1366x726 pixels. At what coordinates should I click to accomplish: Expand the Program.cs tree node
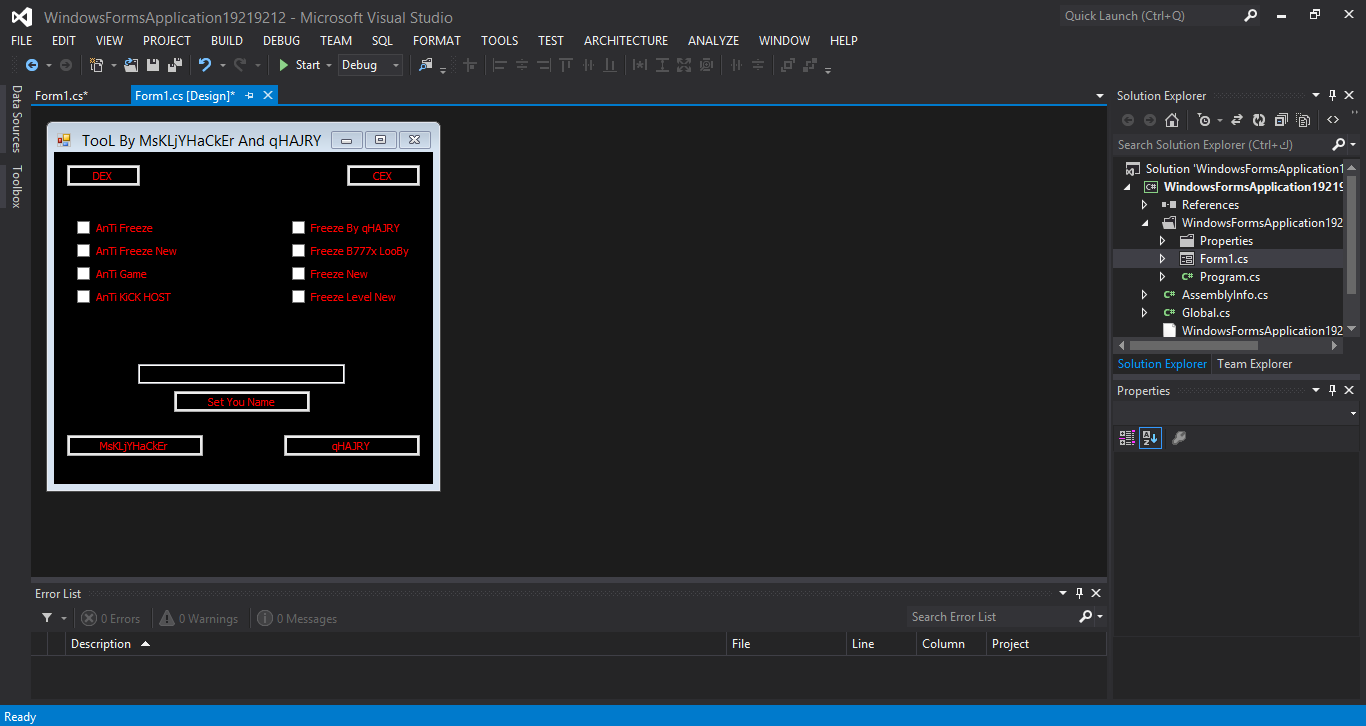tap(1163, 277)
